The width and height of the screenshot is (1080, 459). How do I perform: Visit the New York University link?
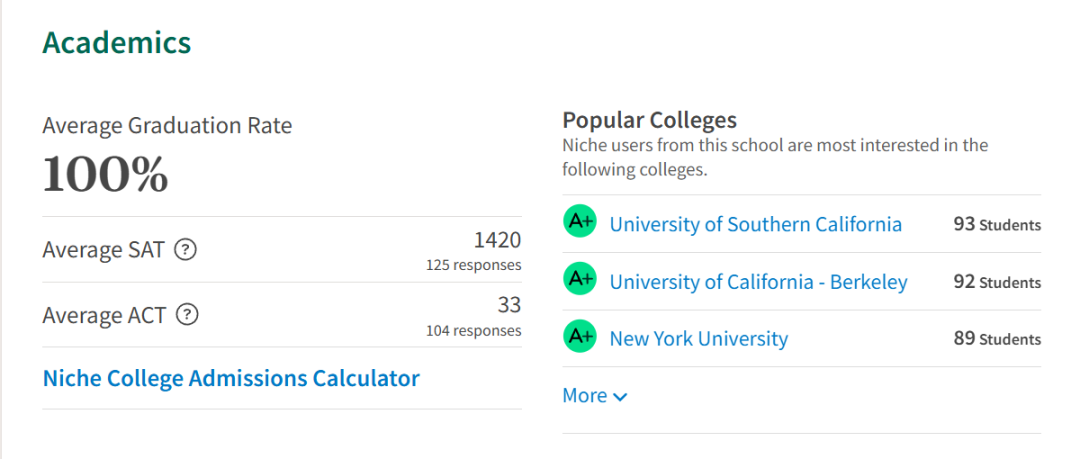click(x=699, y=338)
